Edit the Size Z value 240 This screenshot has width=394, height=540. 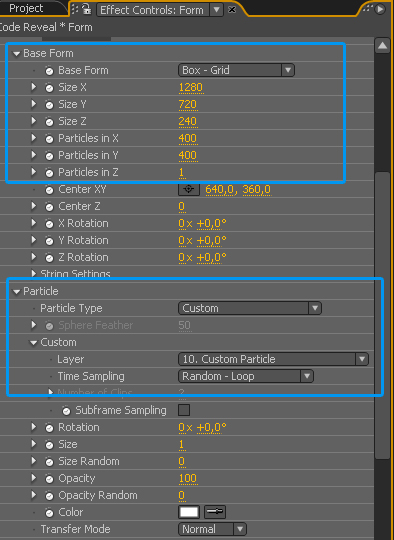[188, 122]
